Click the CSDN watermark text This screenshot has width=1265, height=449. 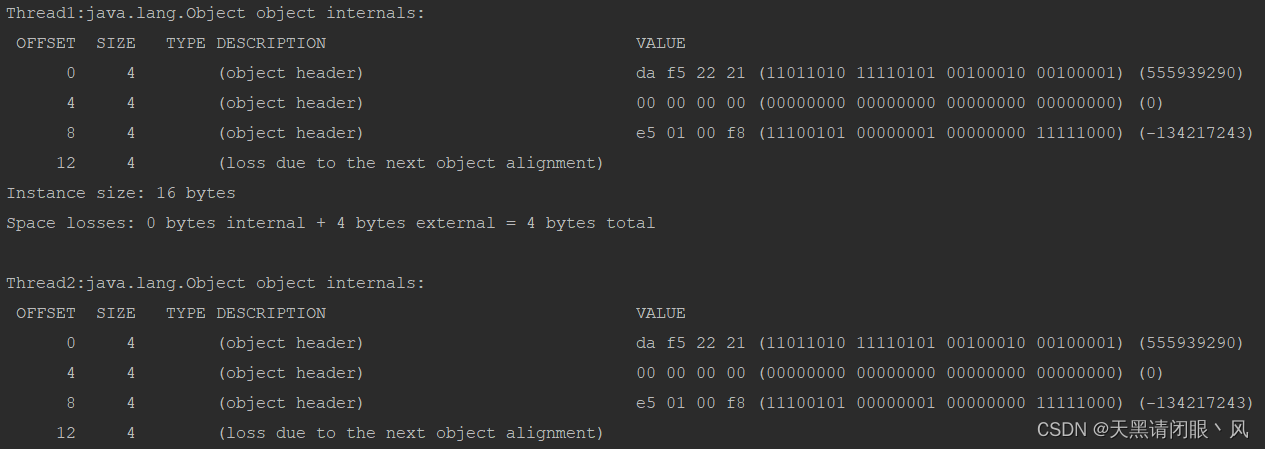(x=1143, y=430)
